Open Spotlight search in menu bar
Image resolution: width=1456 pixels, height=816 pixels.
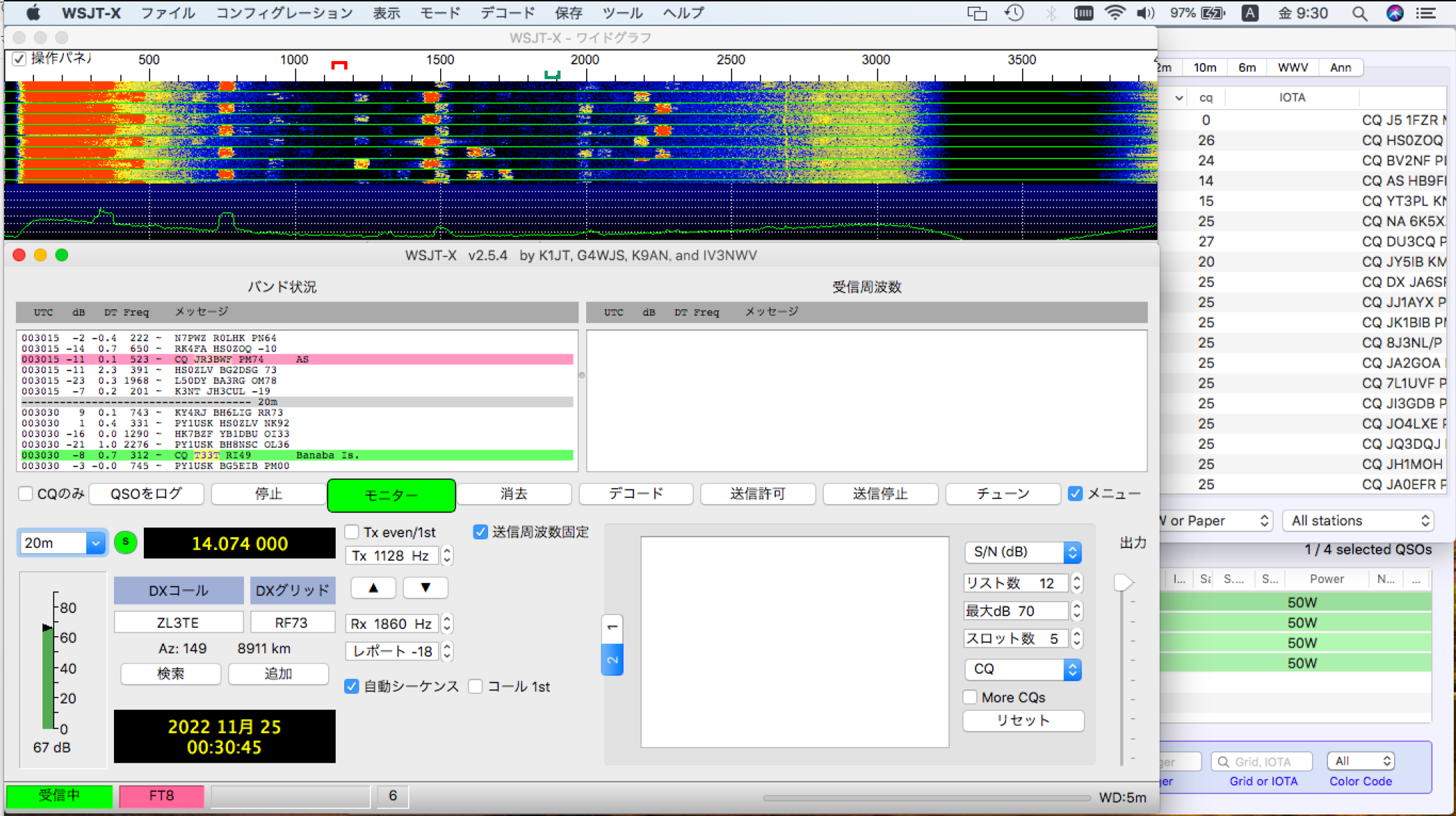click(1359, 13)
